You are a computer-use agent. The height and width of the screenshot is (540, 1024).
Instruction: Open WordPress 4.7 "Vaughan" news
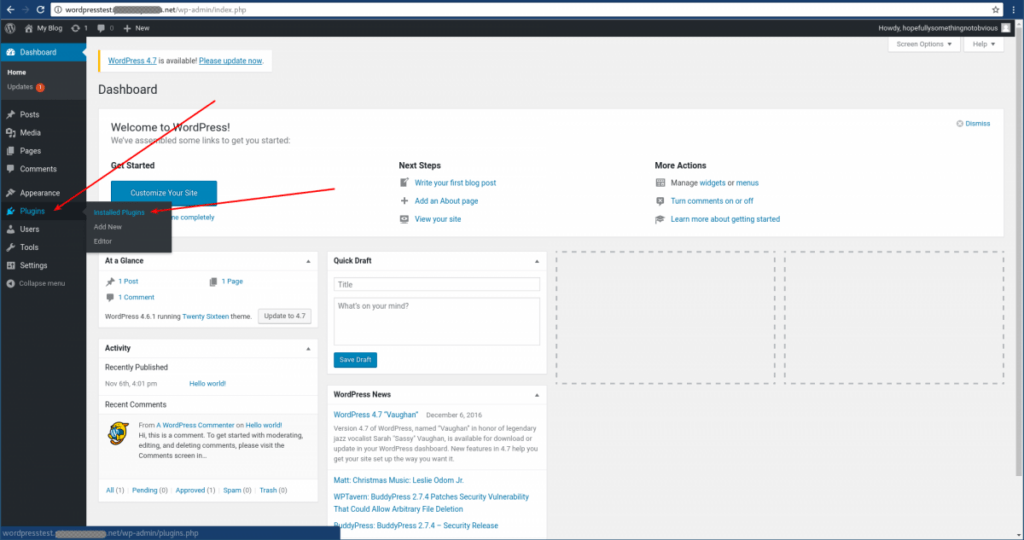376,415
